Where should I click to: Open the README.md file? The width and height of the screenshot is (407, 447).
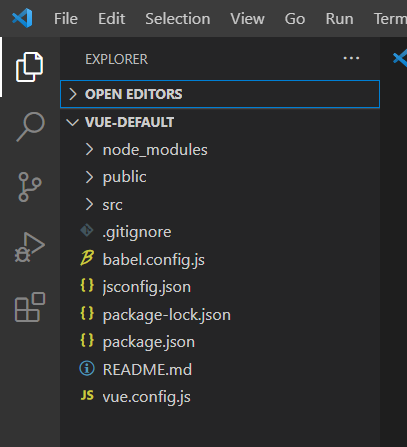click(147, 369)
